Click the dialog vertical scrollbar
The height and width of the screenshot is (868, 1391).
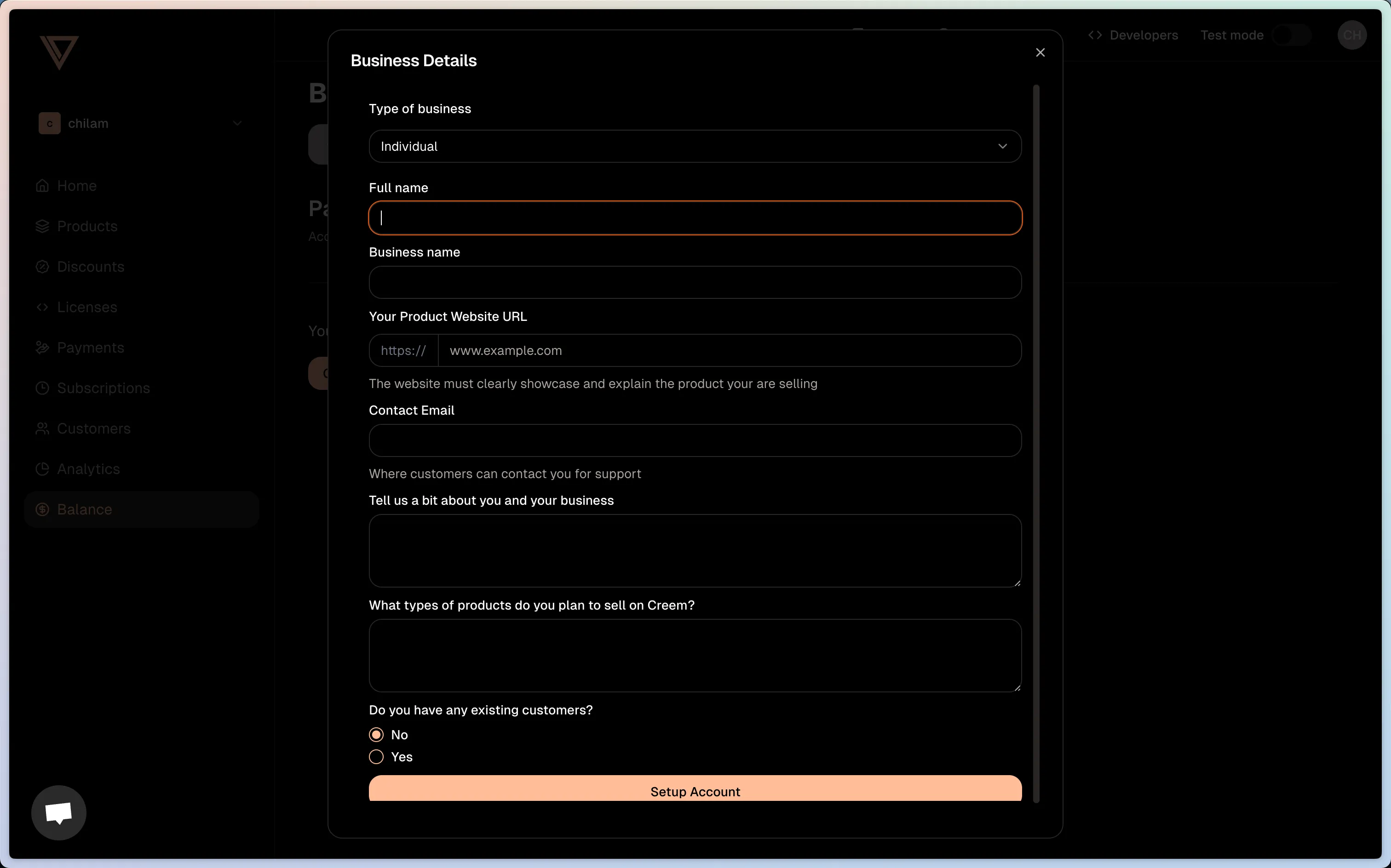pyautogui.click(x=1036, y=443)
